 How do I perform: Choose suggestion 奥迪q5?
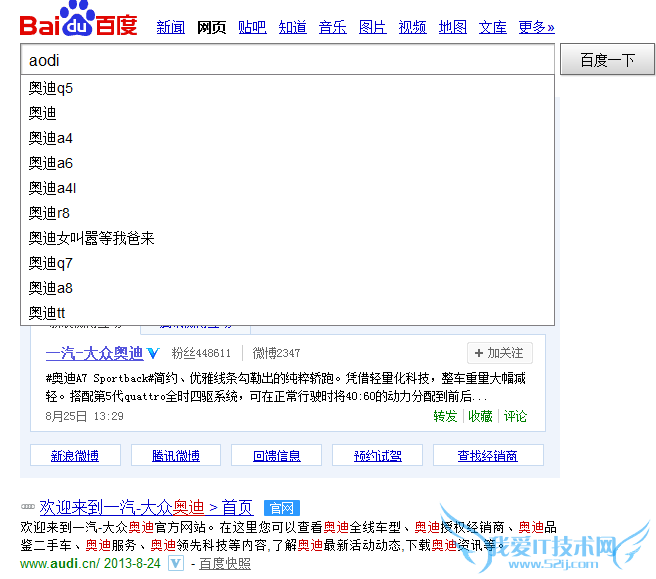click(287, 88)
